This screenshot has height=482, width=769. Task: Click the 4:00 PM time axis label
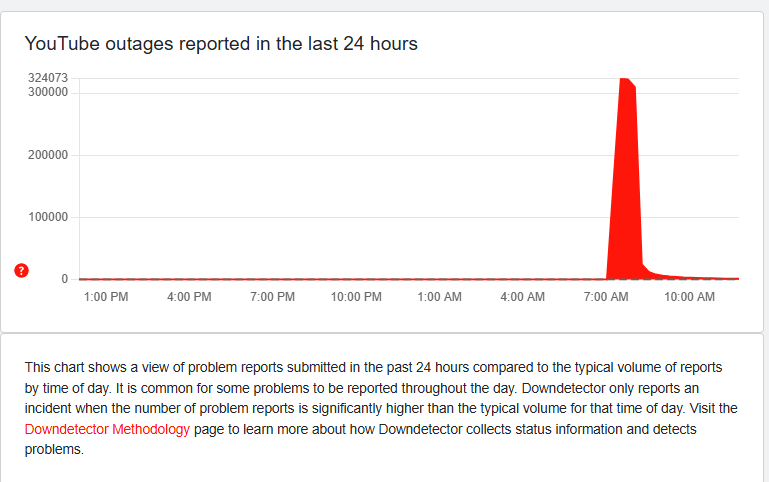click(189, 297)
